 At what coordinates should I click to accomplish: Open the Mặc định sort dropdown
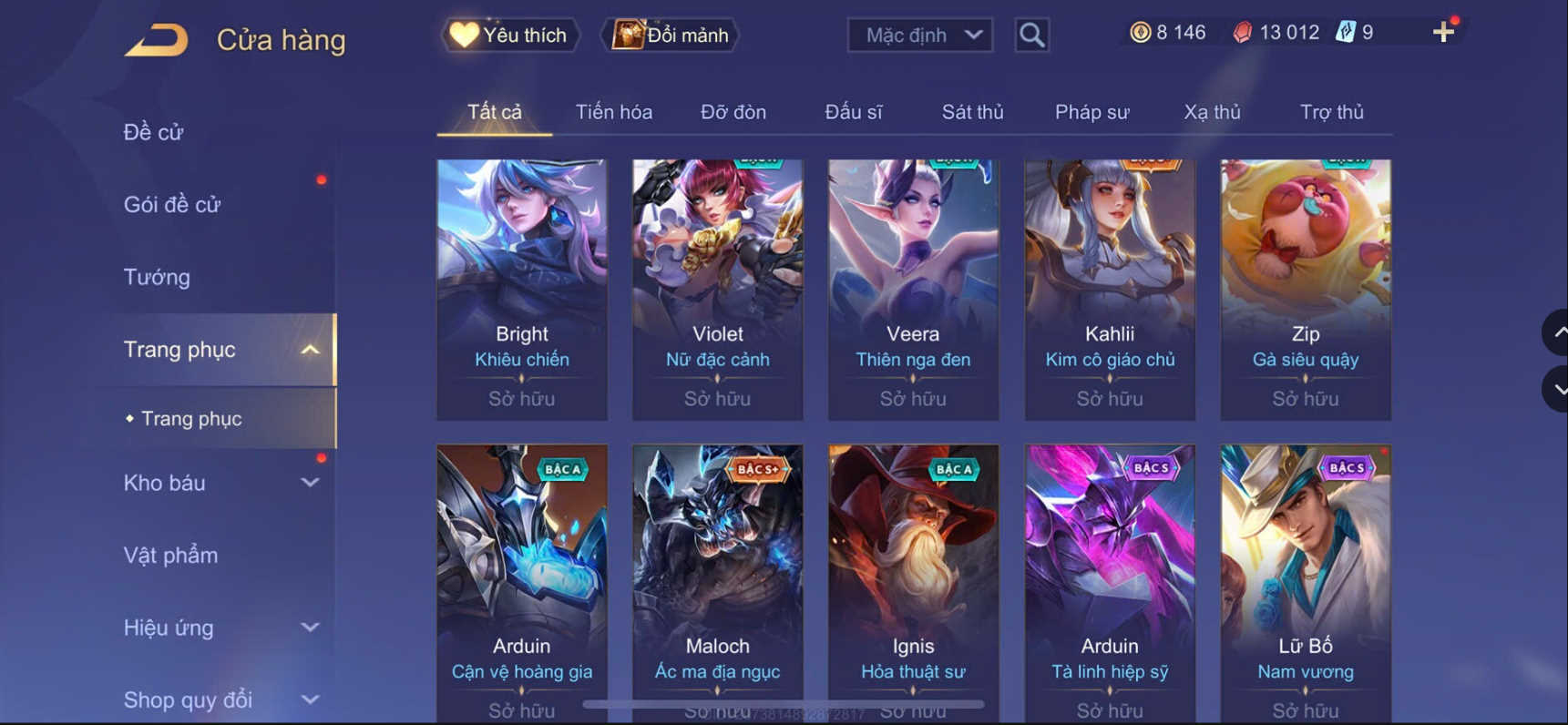[920, 36]
